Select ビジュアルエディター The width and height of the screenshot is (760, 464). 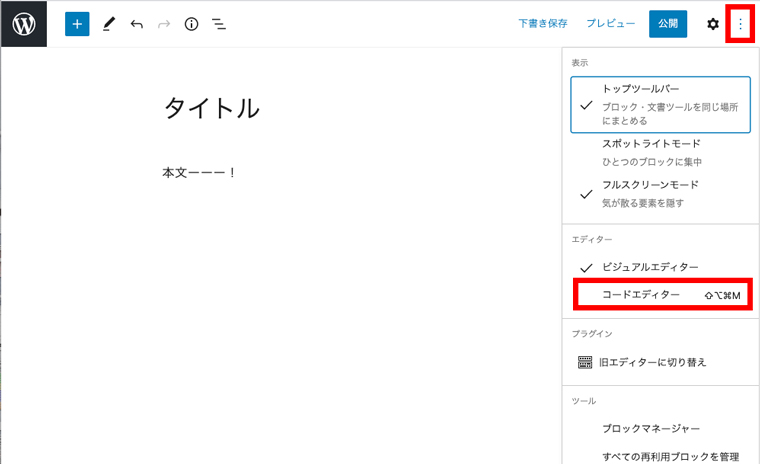661,267
